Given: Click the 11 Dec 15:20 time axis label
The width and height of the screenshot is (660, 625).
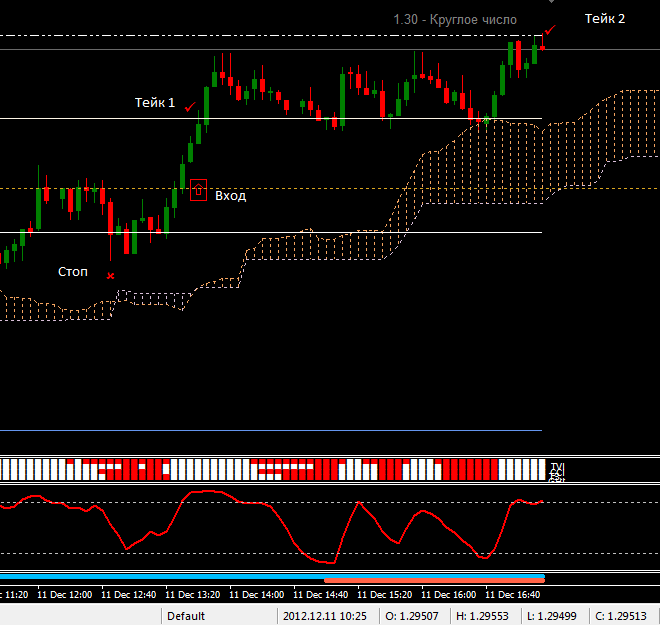Looking at the screenshot, I should (x=384, y=595).
